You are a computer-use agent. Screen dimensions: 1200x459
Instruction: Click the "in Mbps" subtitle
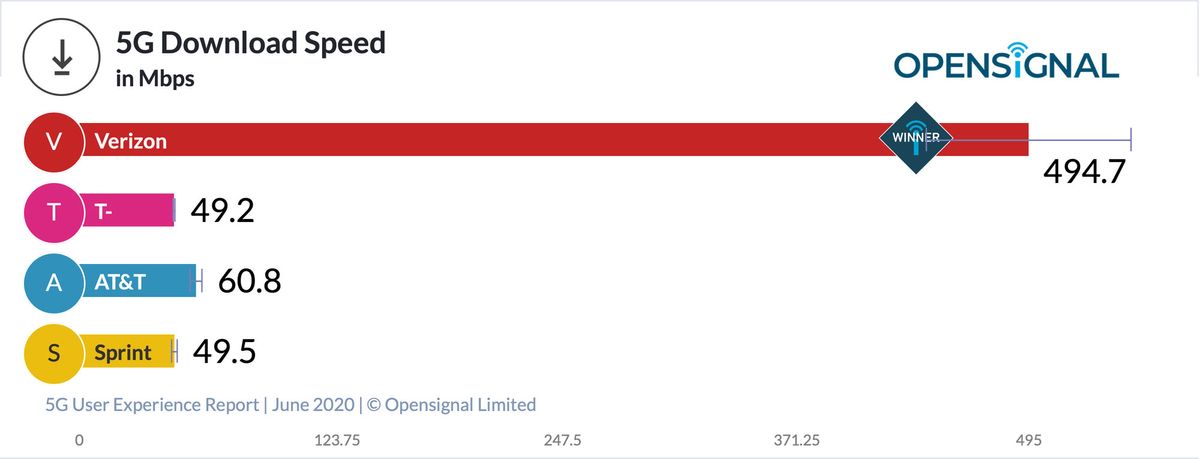coord(155,79)
